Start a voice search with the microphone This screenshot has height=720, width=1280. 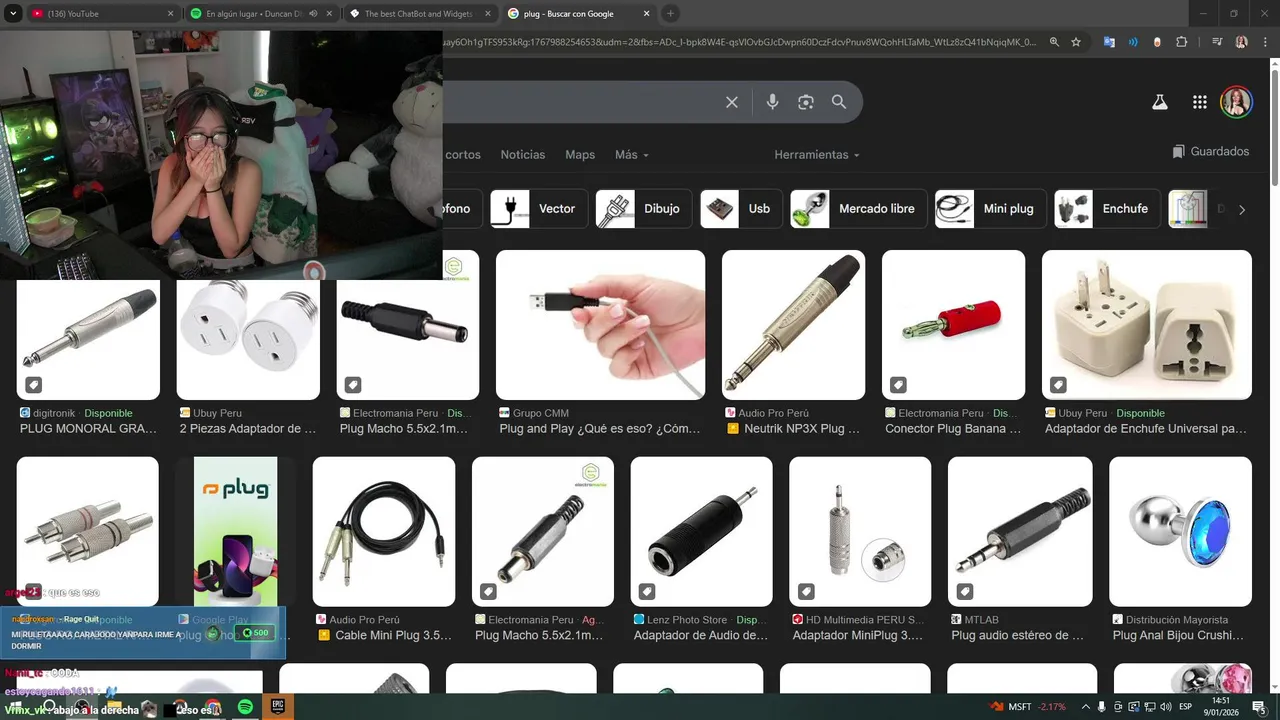(x=772, y=102)
